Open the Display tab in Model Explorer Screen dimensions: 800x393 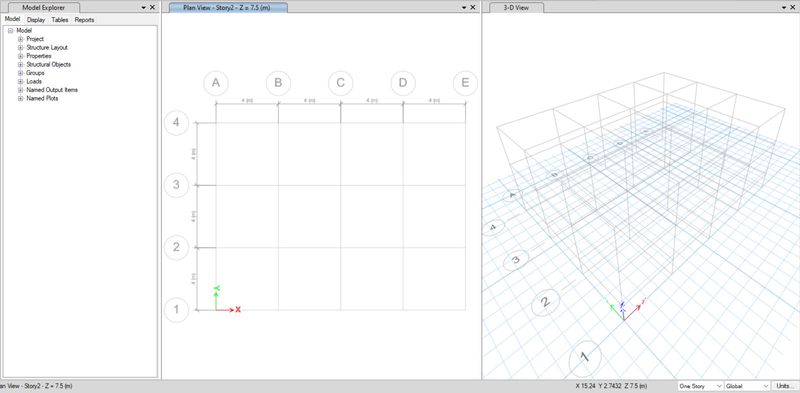pos(36,20)
